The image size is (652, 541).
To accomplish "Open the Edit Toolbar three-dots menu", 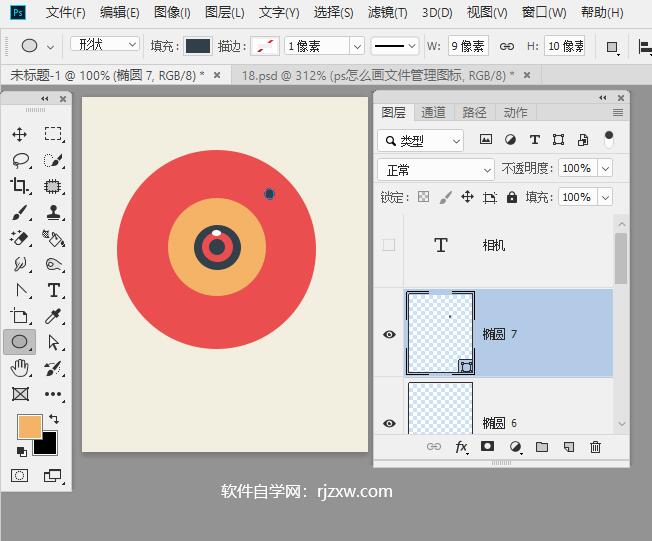I will click(53, 393).
